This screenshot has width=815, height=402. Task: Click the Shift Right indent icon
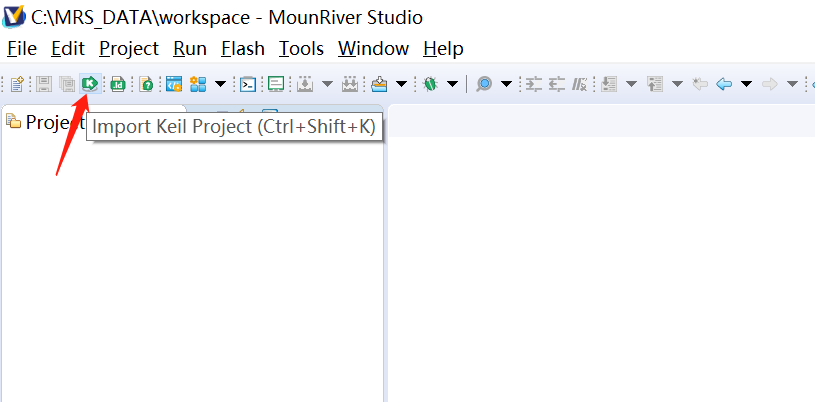tap(533, 84)
